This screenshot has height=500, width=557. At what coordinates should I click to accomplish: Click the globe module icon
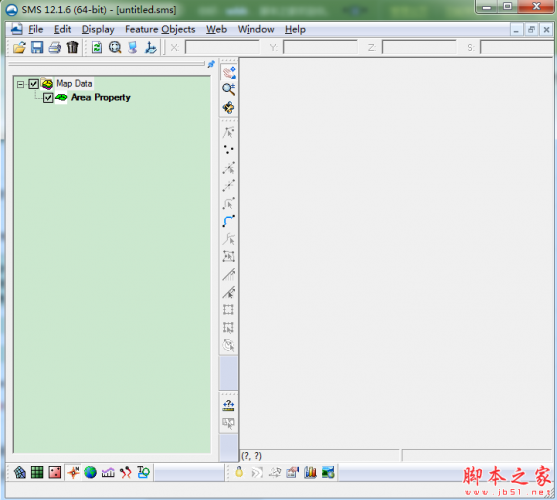click(91, 472)
